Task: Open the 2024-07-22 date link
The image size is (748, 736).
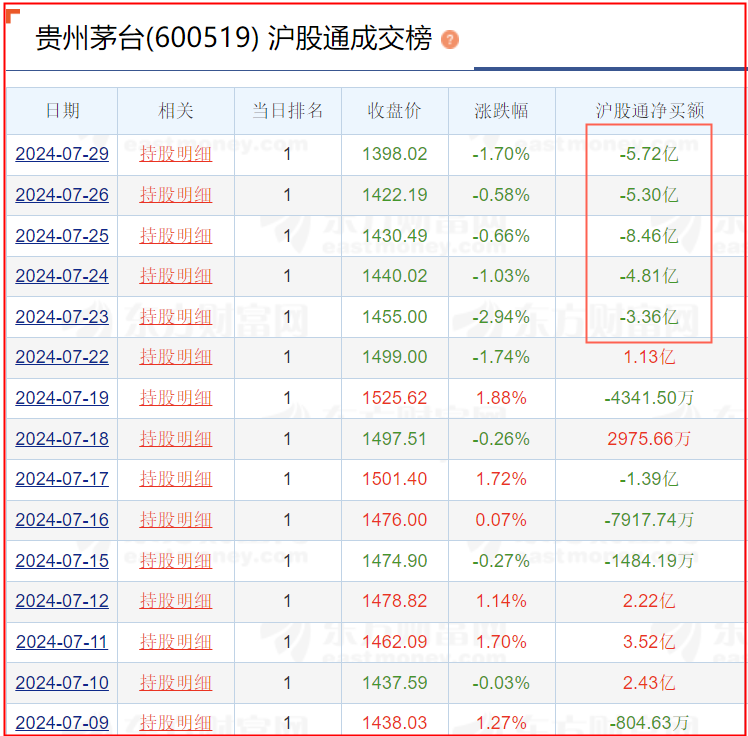Action: click(62, 357)
